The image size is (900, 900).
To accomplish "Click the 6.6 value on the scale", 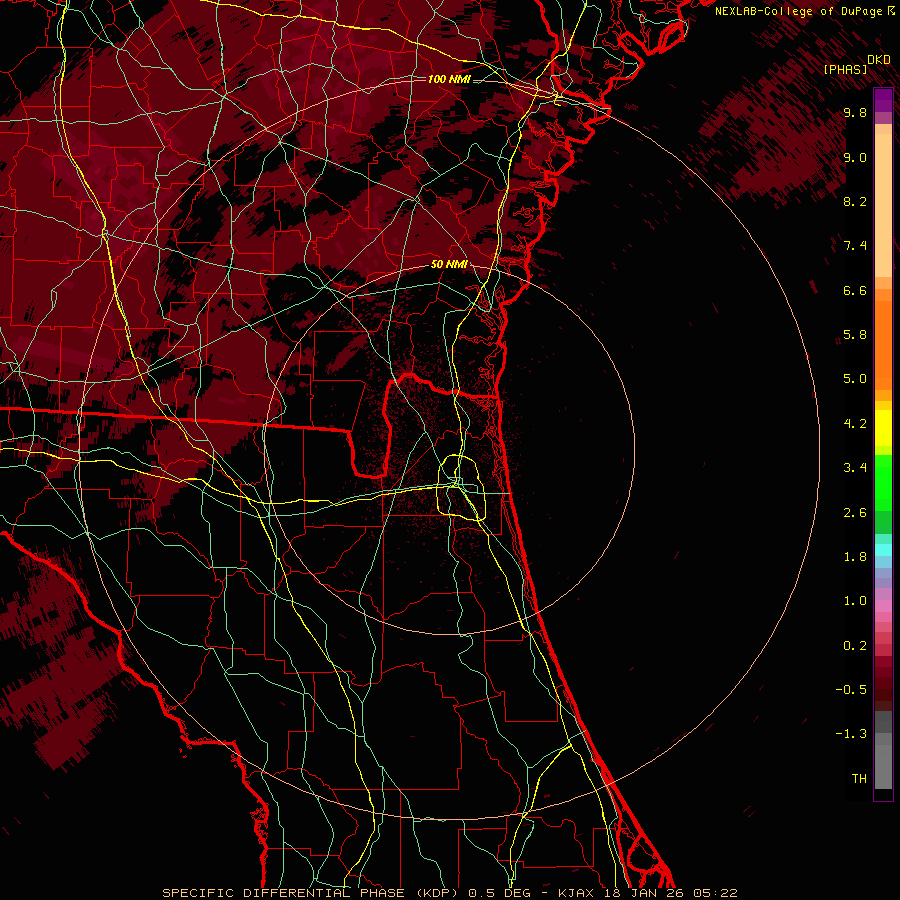I will 855,290.
